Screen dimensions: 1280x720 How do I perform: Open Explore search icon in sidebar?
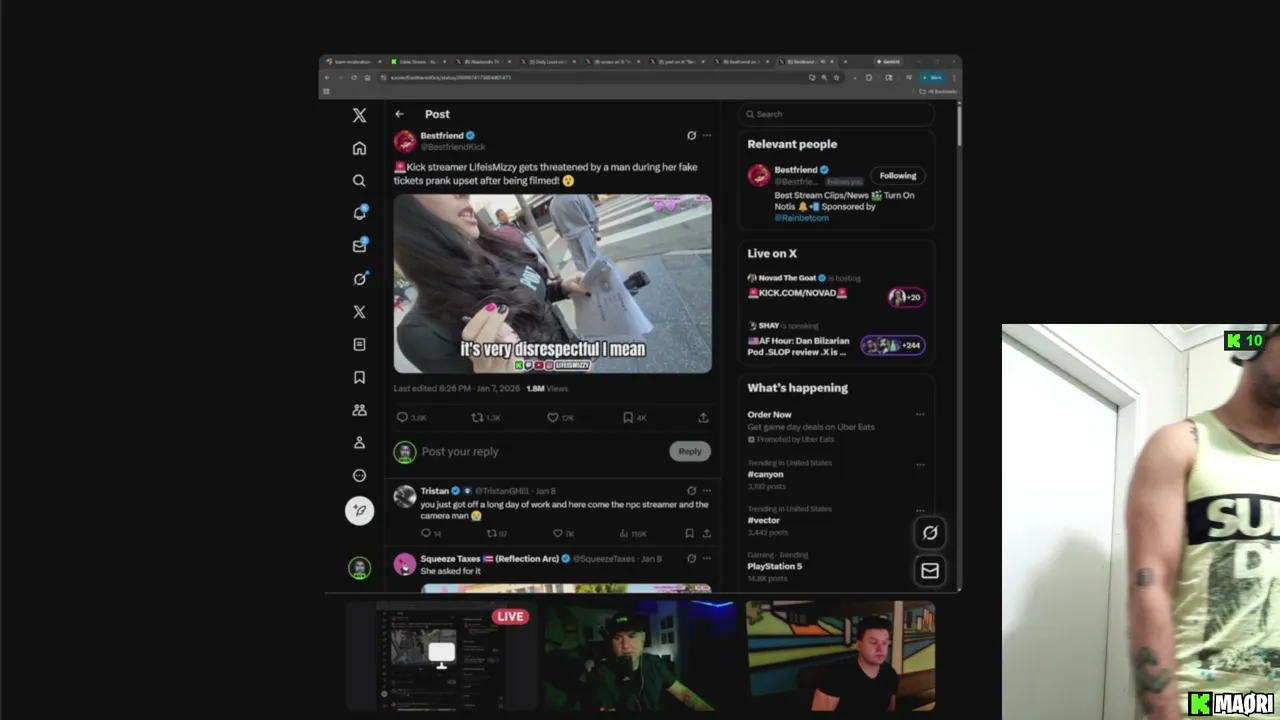point(359,181)
